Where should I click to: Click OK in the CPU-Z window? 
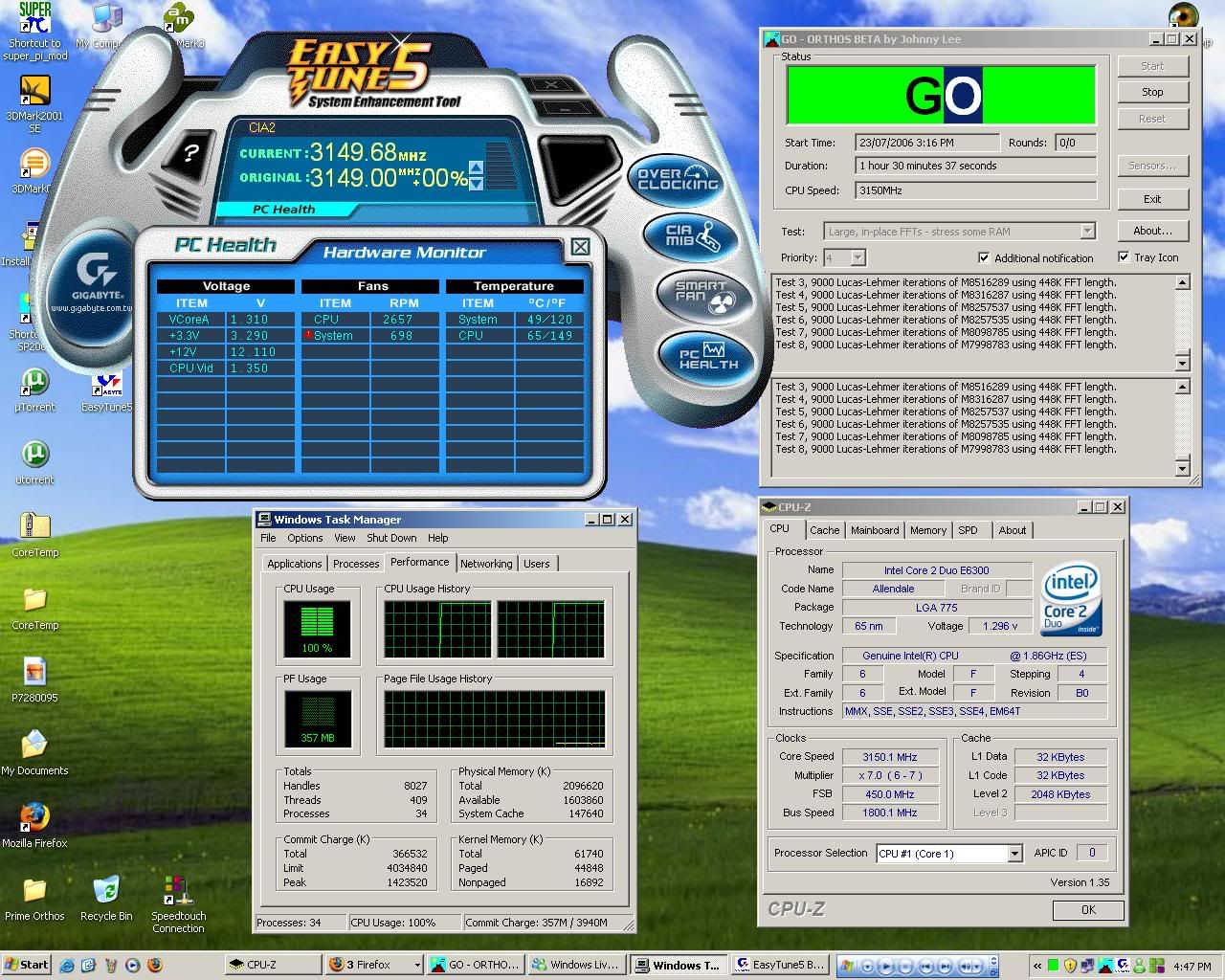tap(1088, 910)
